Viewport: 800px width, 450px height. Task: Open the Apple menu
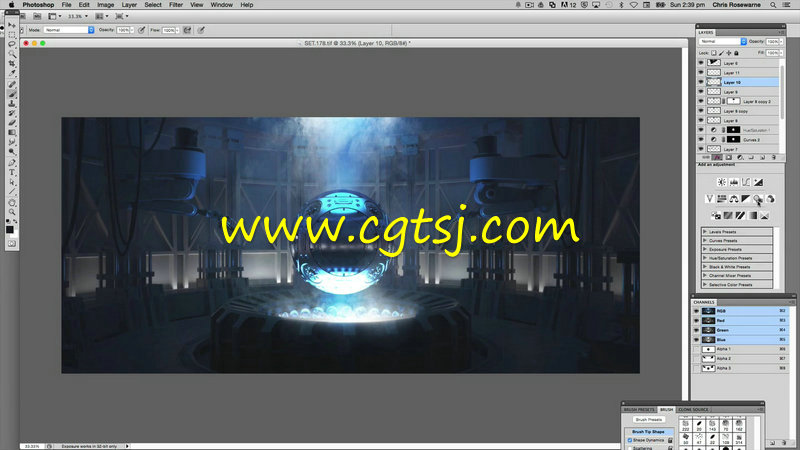pos(11,5)
